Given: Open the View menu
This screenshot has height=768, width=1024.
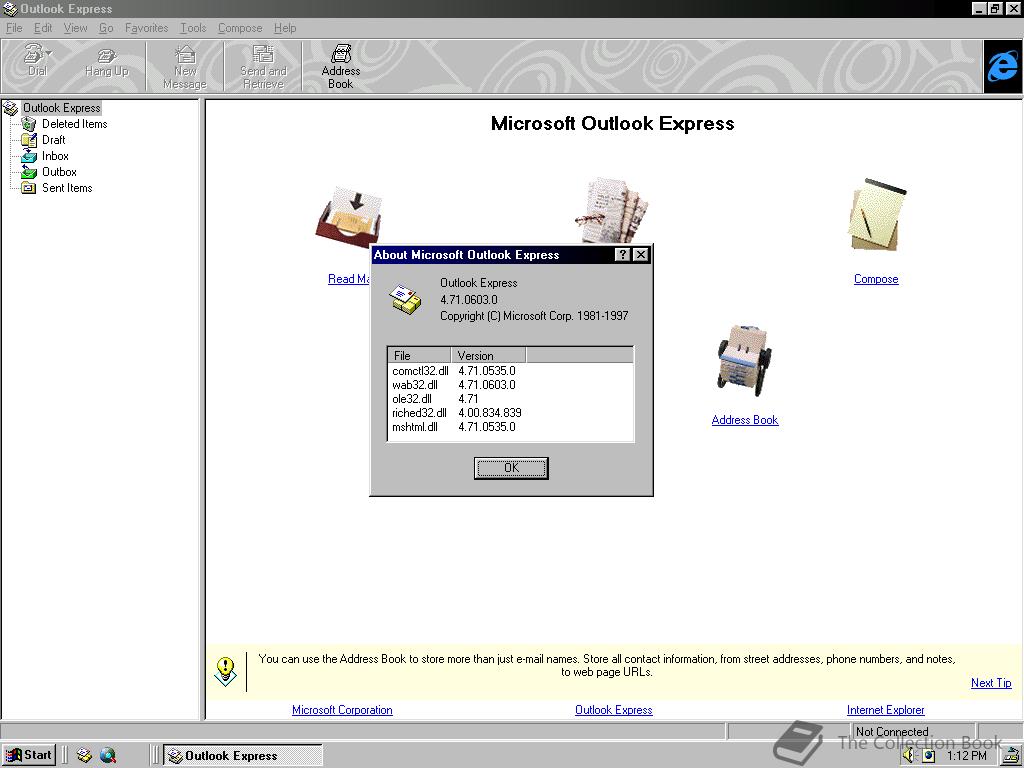Looking at the screenshot, I should [x=75, y=28].
